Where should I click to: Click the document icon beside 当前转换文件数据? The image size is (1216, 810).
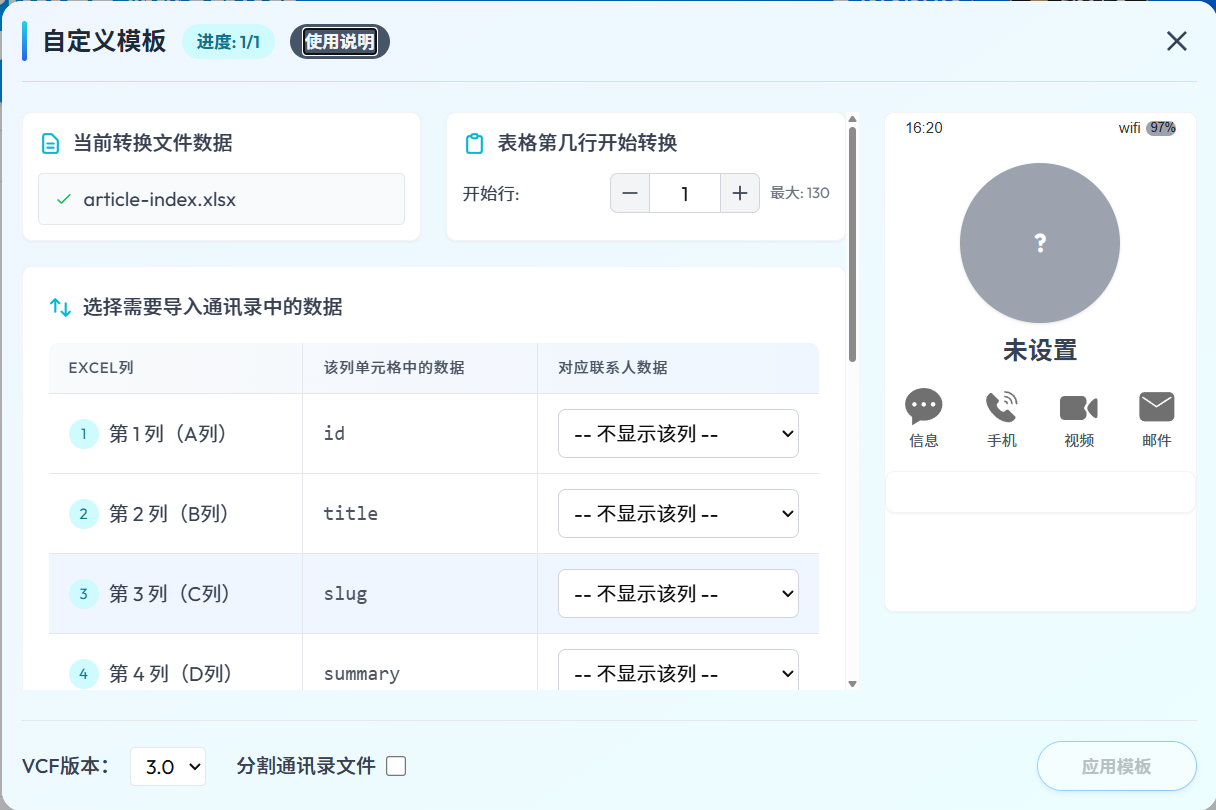[x=50, y=144]
